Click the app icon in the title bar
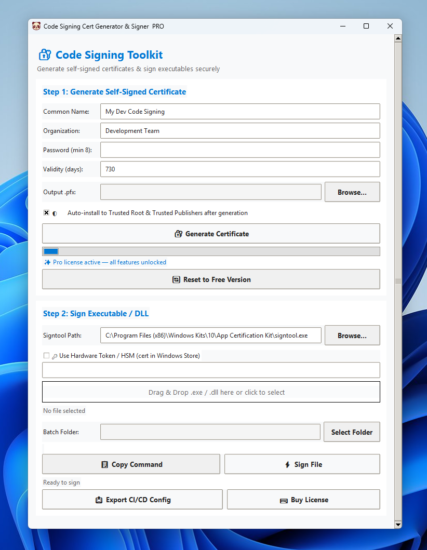This screenshot has height=550, width=427. pos(36,26)
